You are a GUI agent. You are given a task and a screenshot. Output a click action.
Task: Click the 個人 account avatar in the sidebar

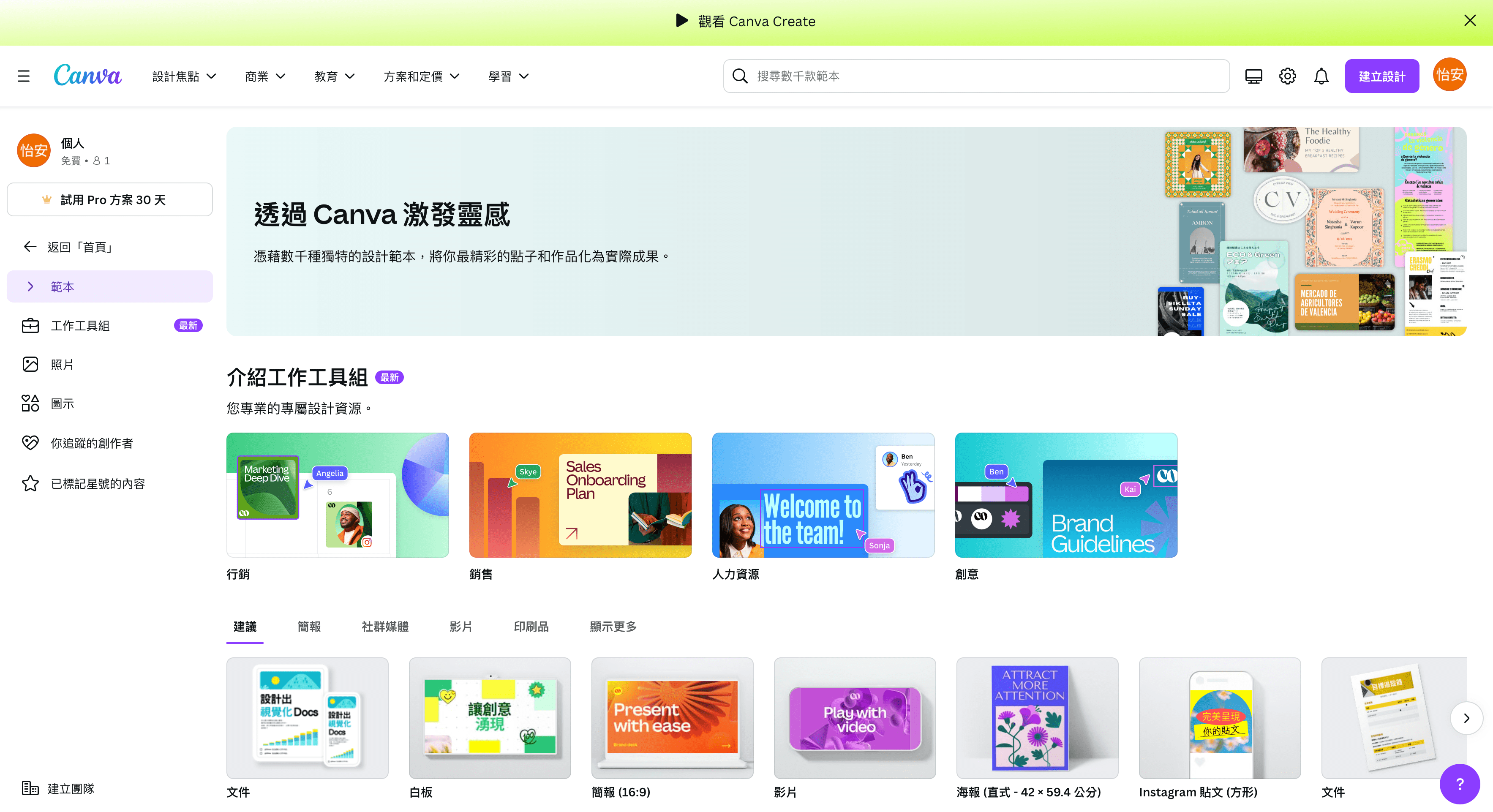pyautogui.click(x=34, y=151)
